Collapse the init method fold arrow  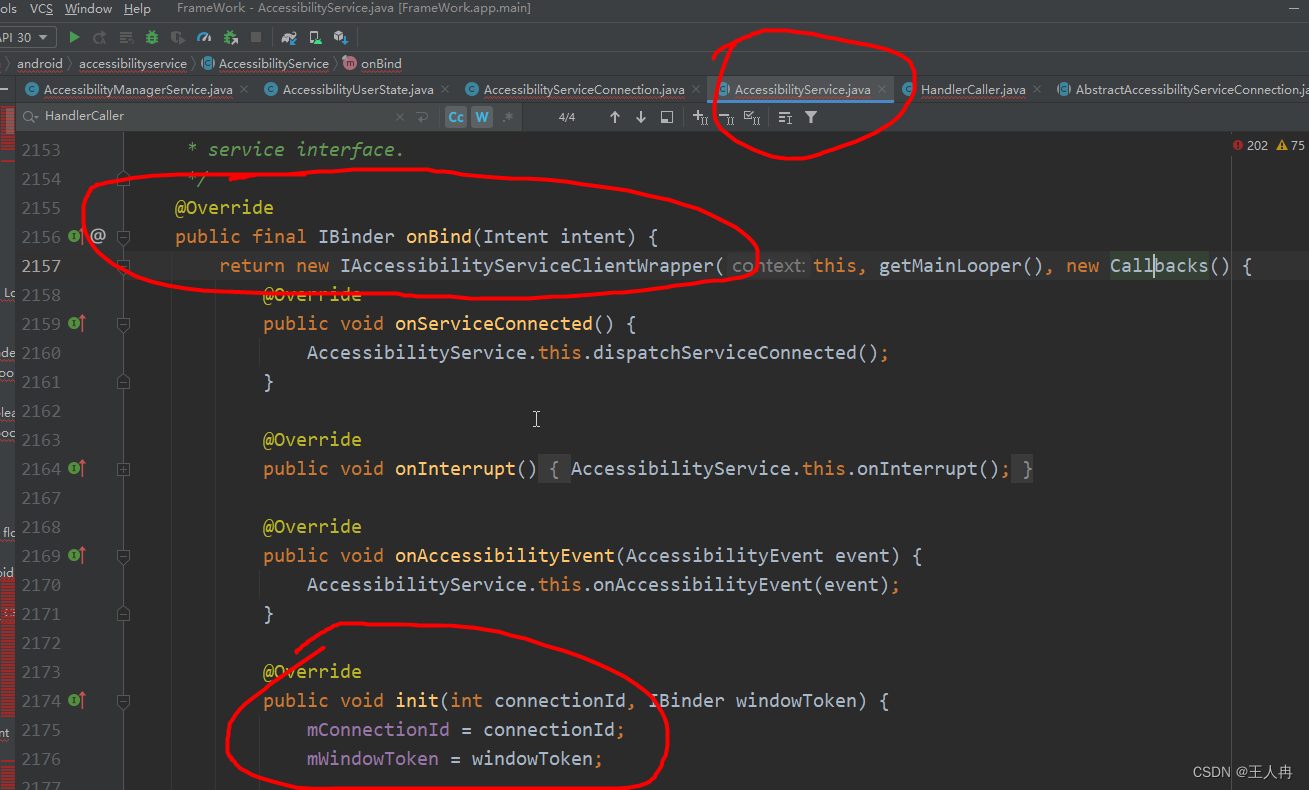point(123,701)
